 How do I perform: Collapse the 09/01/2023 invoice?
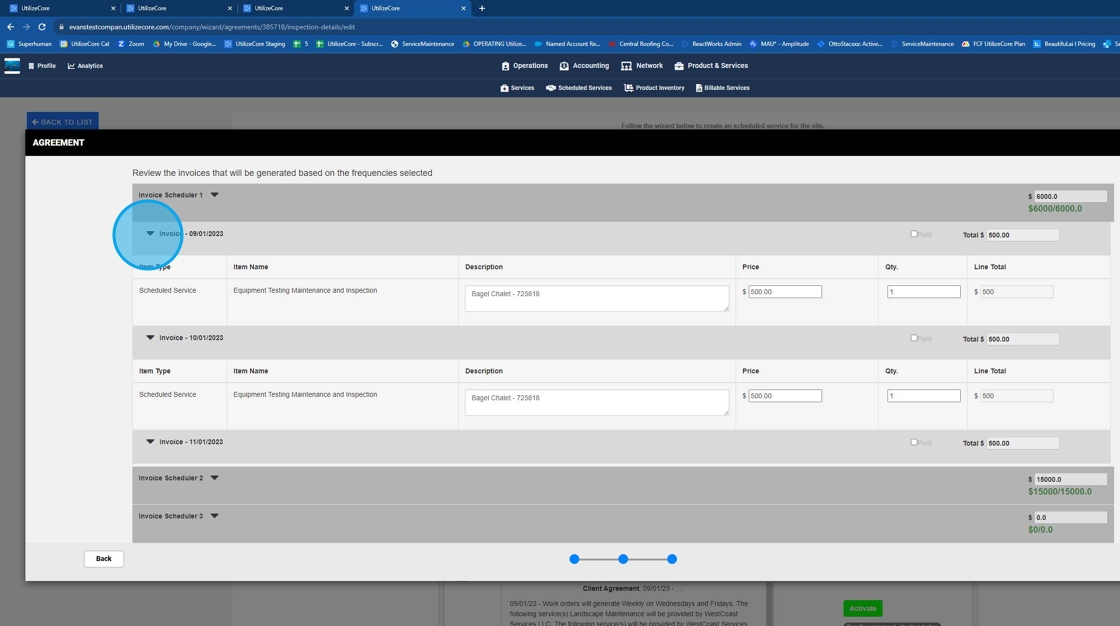pos(150,234)
